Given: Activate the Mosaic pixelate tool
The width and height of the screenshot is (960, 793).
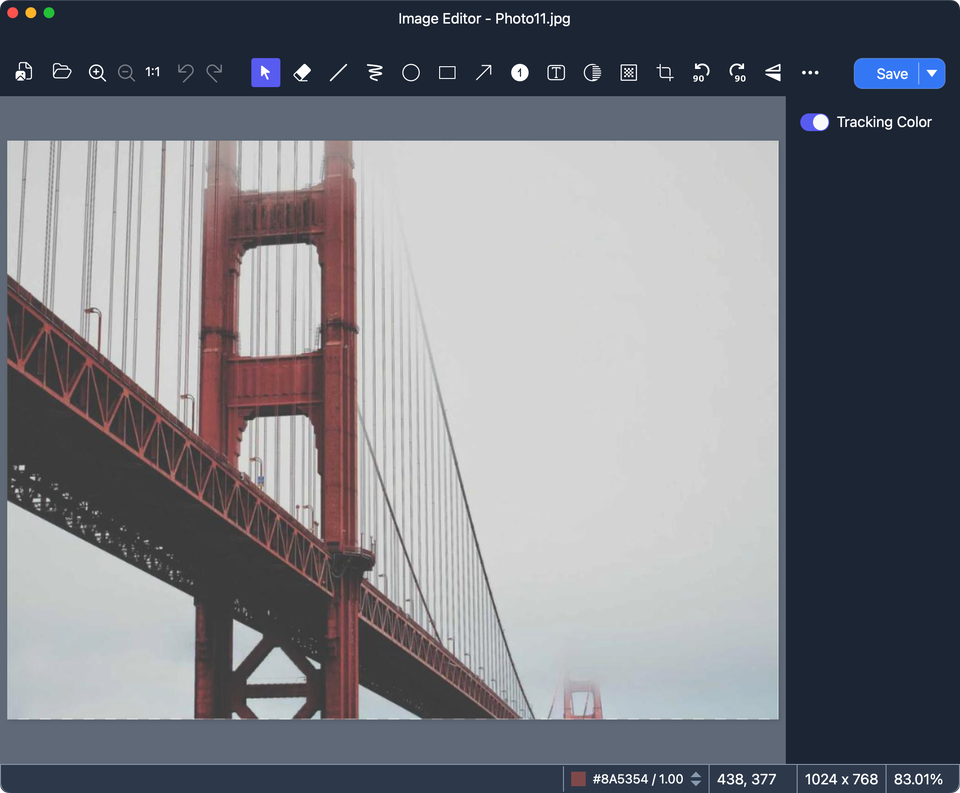Looking at the screenshot, I should point(628,72).
